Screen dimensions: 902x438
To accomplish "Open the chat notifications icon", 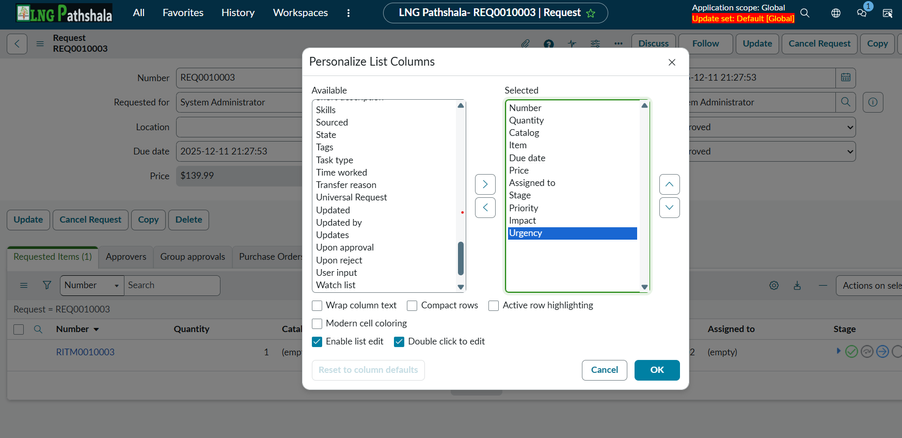I will click(x=862, y=13).
